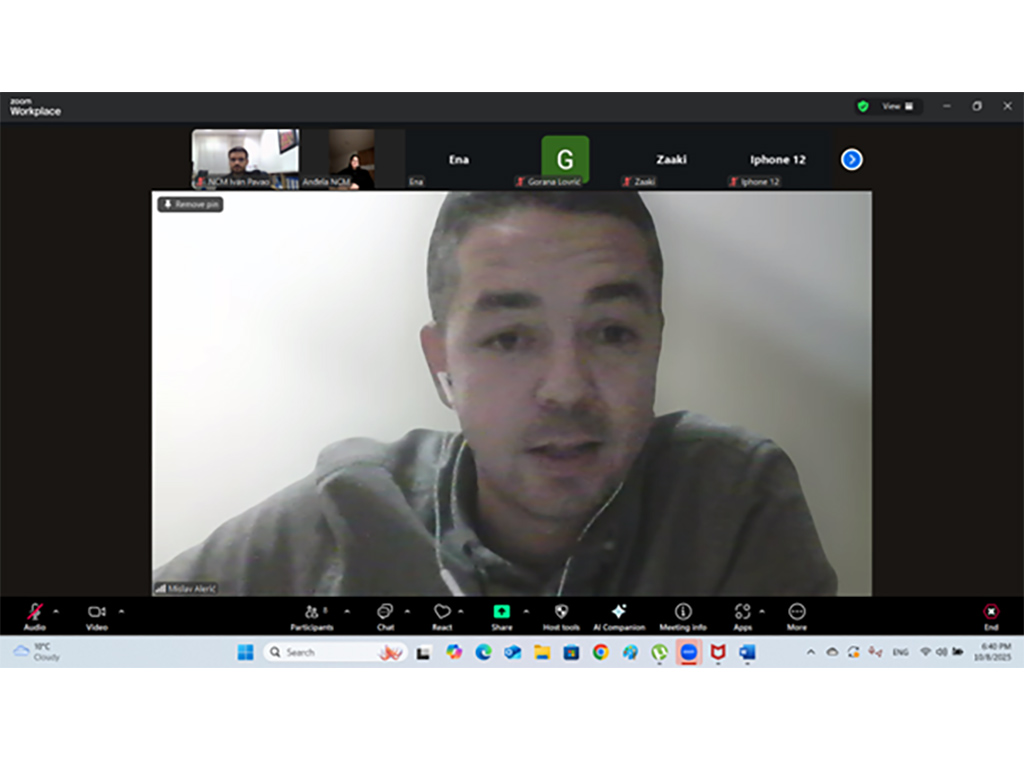Start screen sharing with the Share button
Image resolution: width=1024 pixels, height=760 pixels.
(x=501, y=615)
